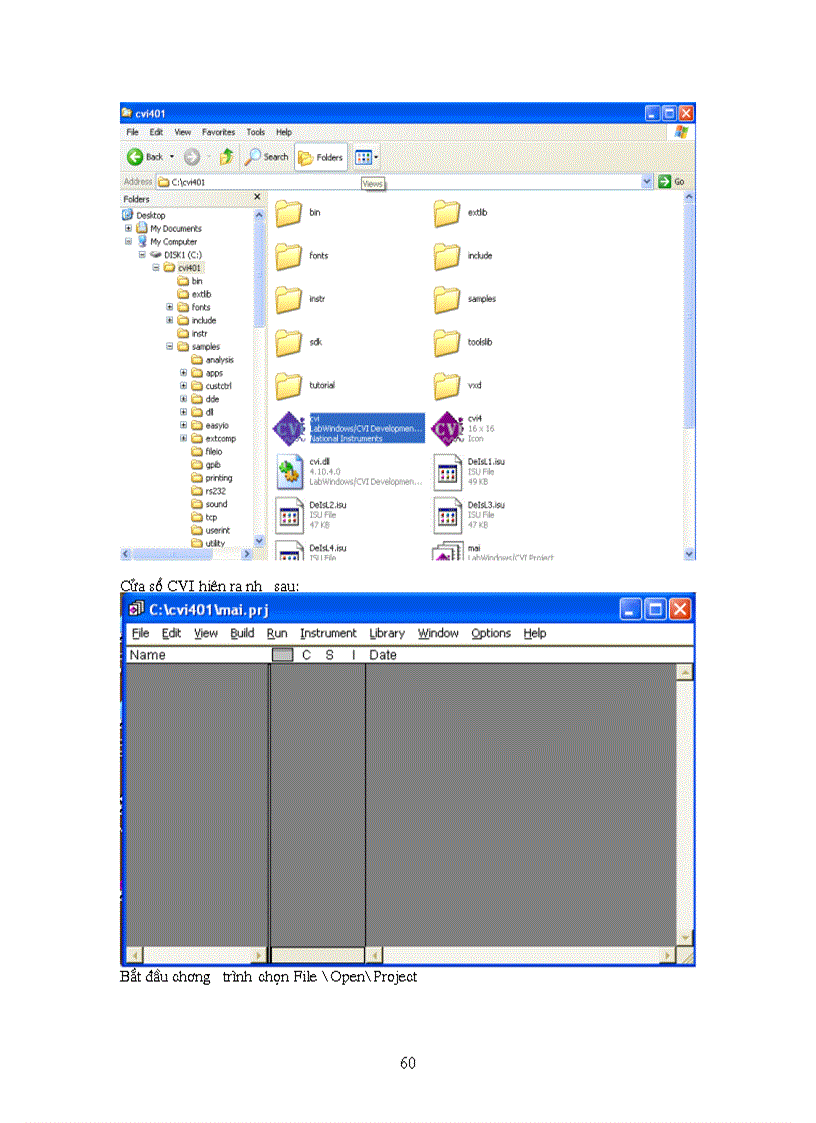Open the cvi.dll file icon
Viewport: 816px width, 1123px height.
pos(293,470)
